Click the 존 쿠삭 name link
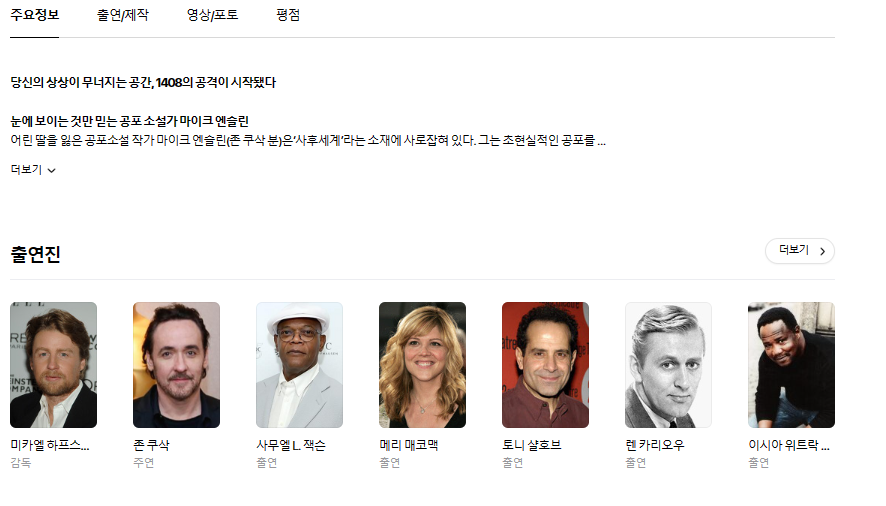 coord(151,446)
